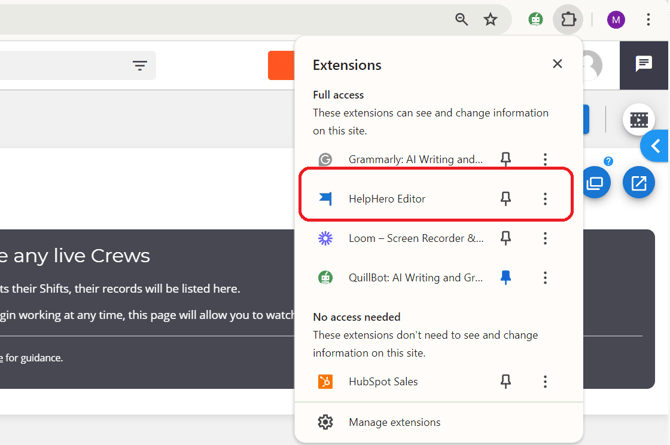This screenshot has width=670, height=445.
Task: Select HelpHero Editor from extensions list
Action: 387,199
